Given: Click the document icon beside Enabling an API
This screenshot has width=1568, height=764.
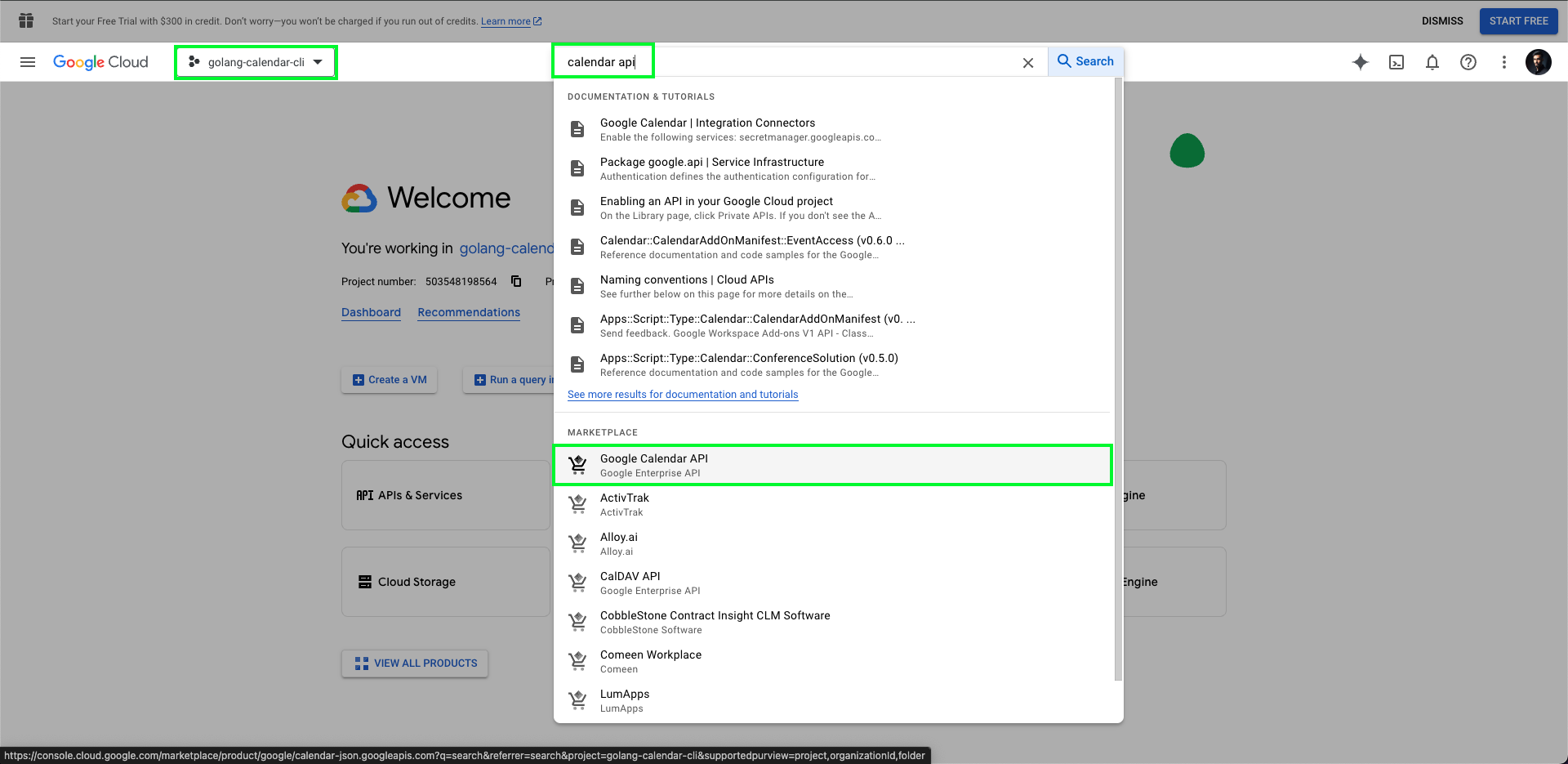Looking at the screenshot, I should [x=577, y=208].
